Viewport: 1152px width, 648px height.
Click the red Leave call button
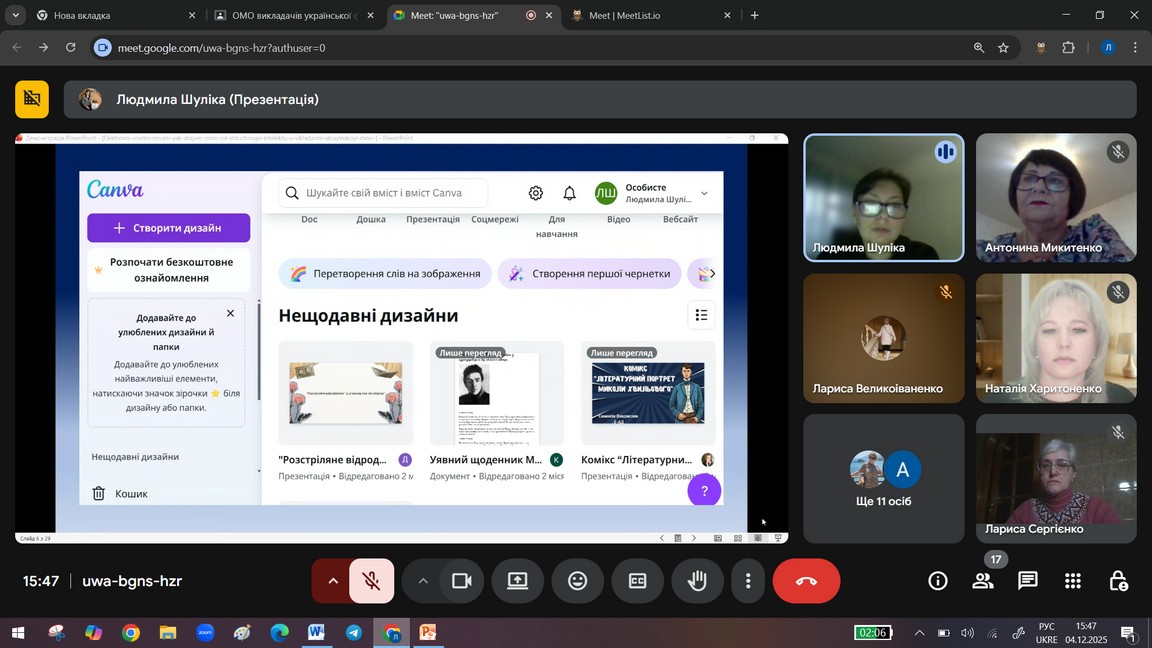pyautogui.click(x=806, y=581)
